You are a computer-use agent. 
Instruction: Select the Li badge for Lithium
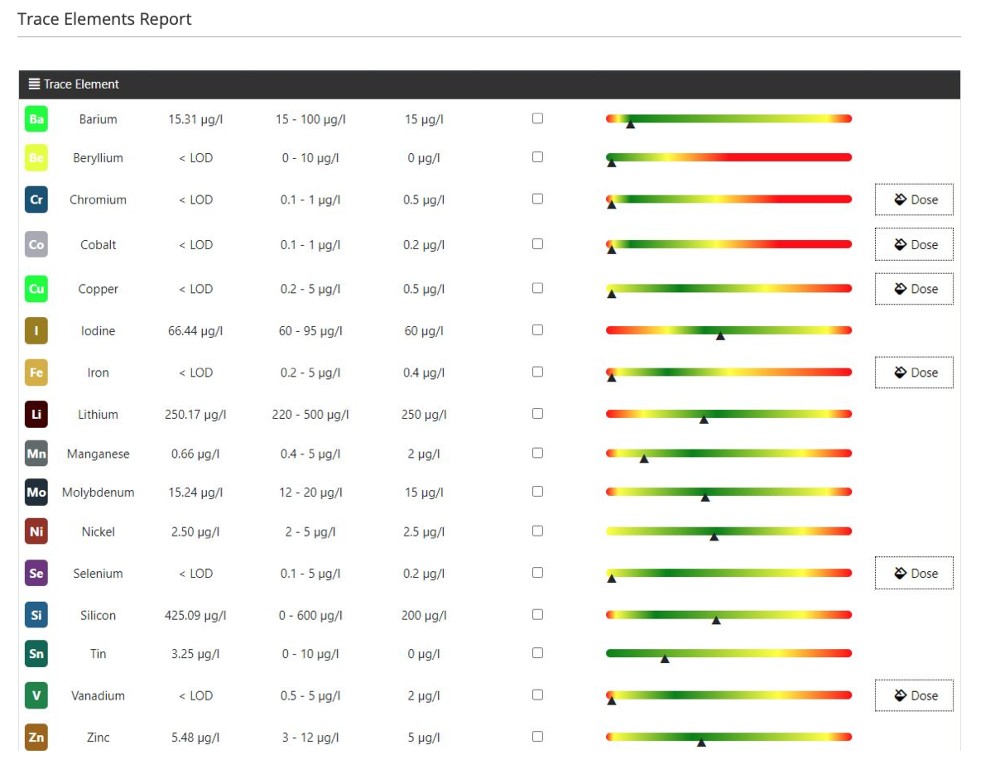tap(36, 414)
